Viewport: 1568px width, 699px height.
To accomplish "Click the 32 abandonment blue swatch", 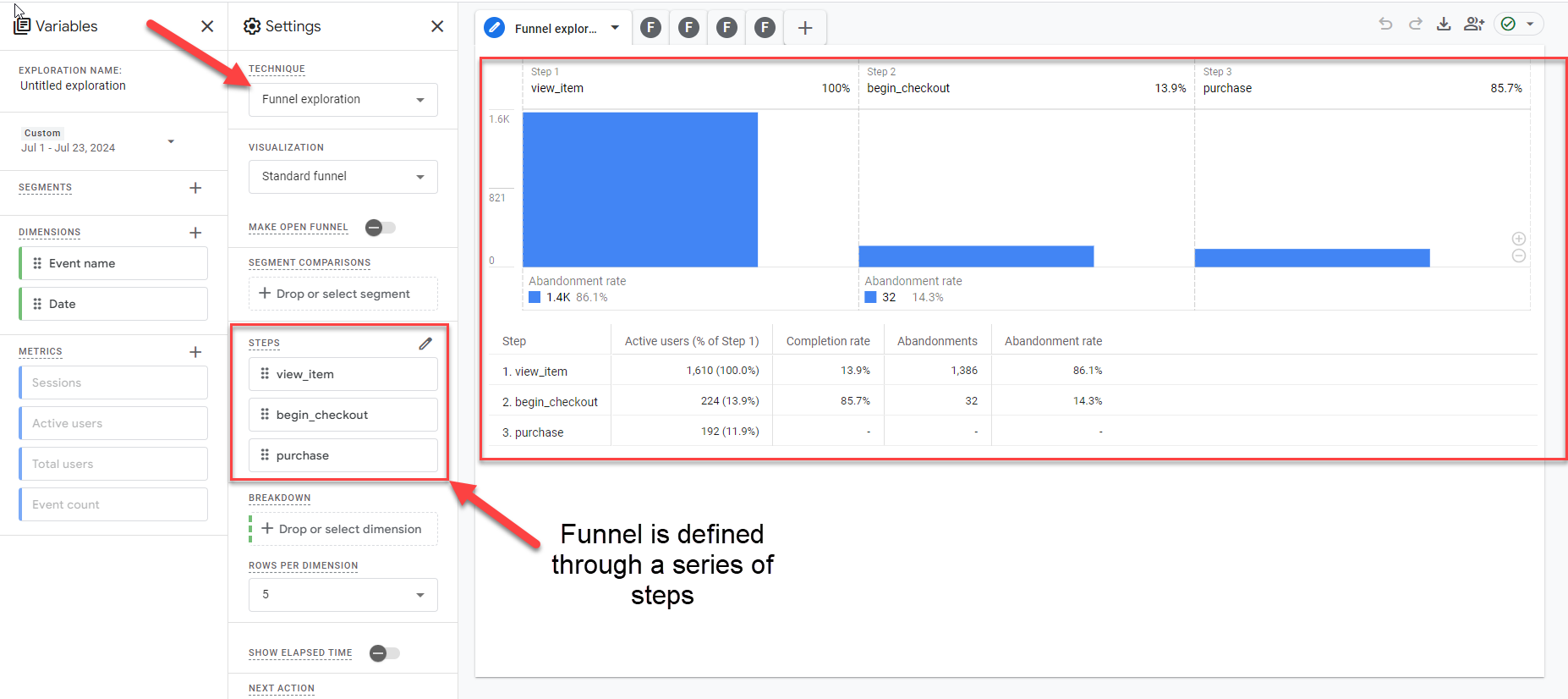I will pyautogui.click(x=870, y=297).
